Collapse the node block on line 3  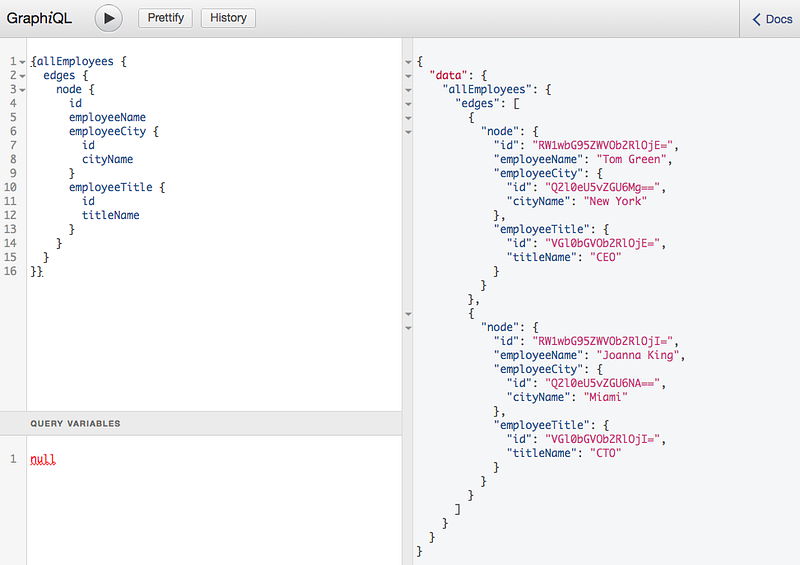click(22, 89)
